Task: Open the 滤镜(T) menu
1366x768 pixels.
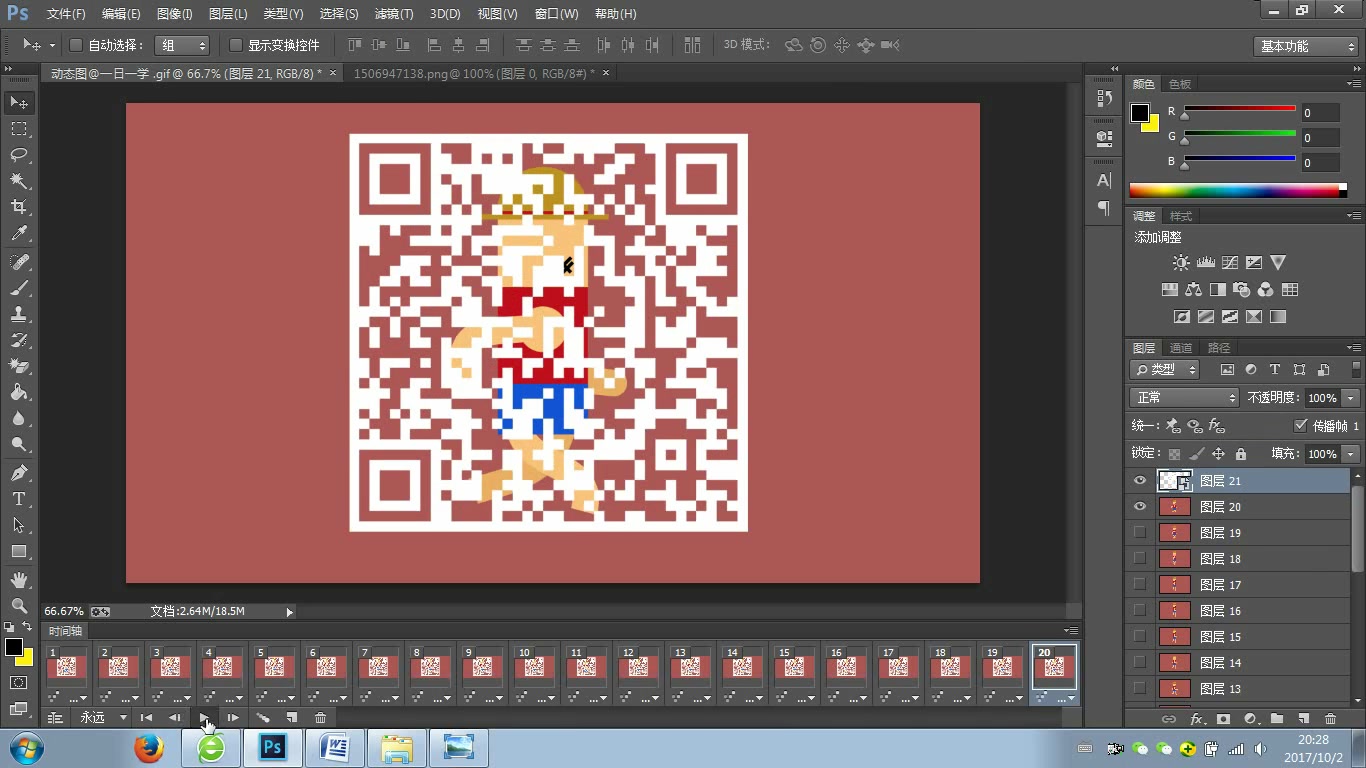Action: tap(393, 14)
